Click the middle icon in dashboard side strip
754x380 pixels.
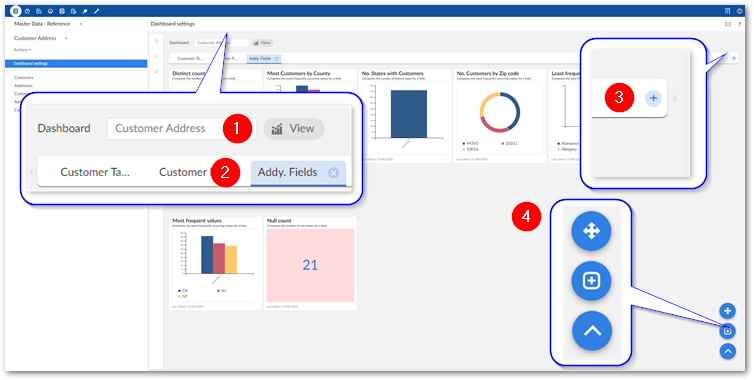pyautogui.click(x=156, y=56)
